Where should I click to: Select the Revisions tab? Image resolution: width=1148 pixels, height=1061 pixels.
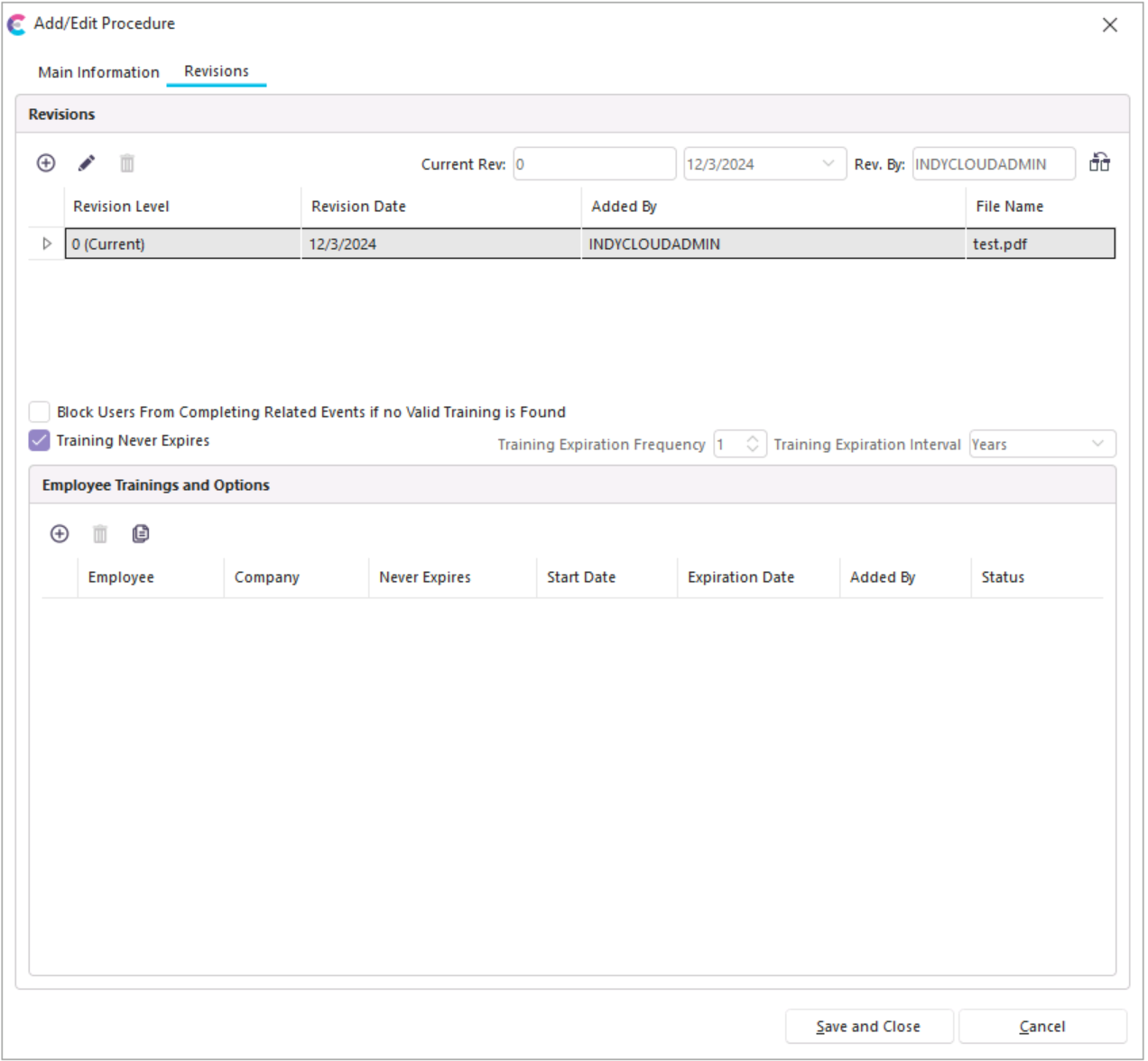tap(217, 71)
